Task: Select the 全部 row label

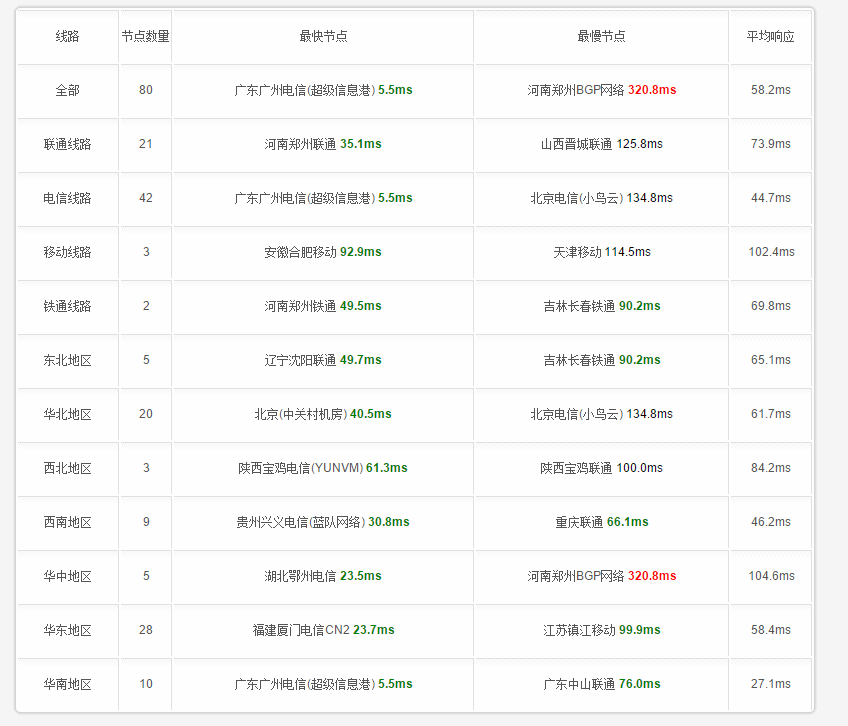Action: [68, 90]
